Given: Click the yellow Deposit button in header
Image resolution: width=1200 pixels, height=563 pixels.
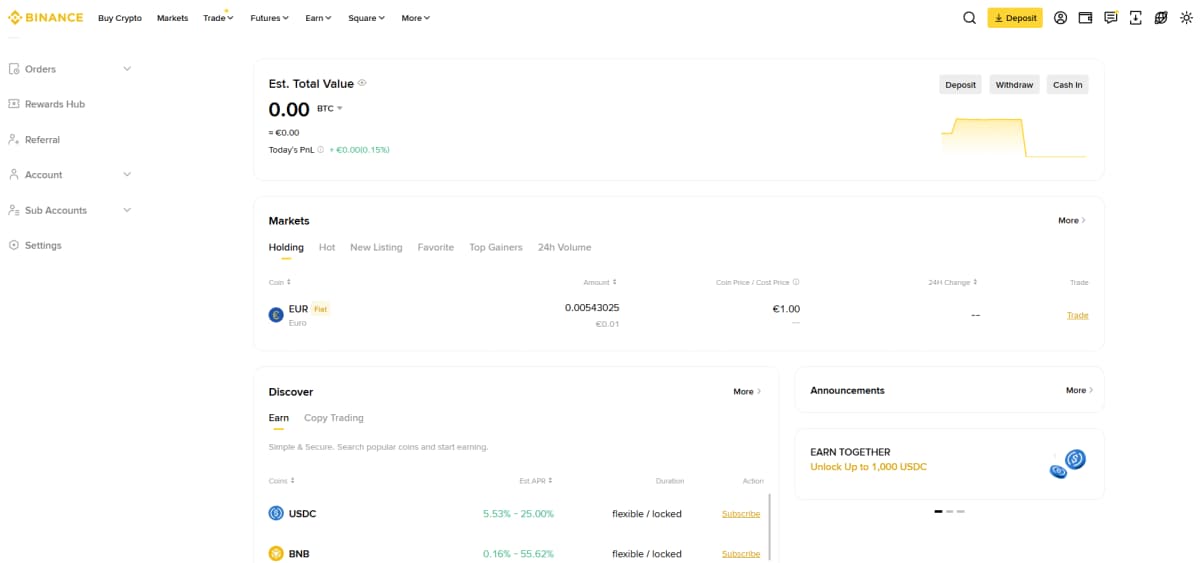Looking at the screenshot, I should [x=1015, y=18].
